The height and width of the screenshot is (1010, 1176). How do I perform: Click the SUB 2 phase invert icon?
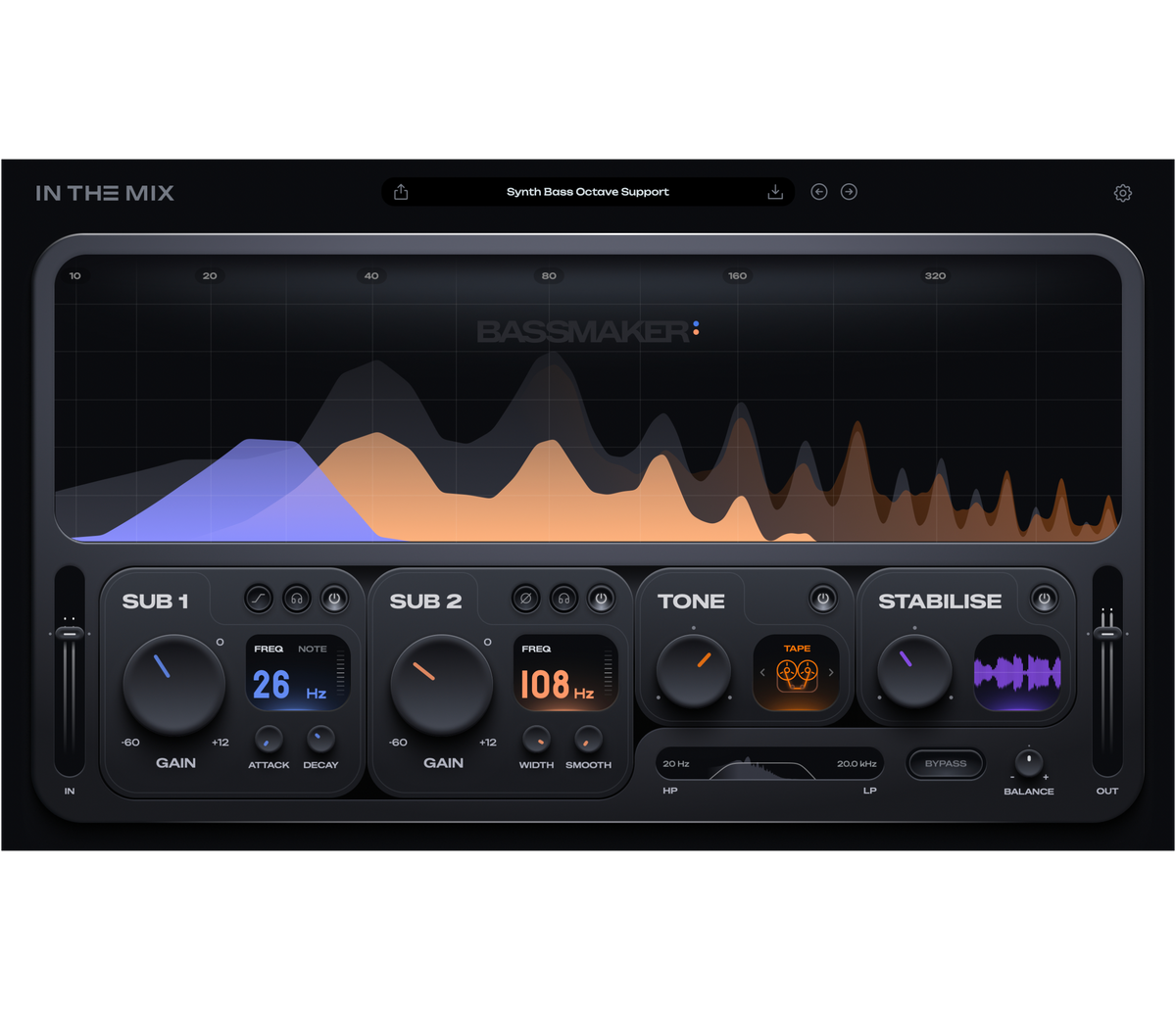(525, 598)
